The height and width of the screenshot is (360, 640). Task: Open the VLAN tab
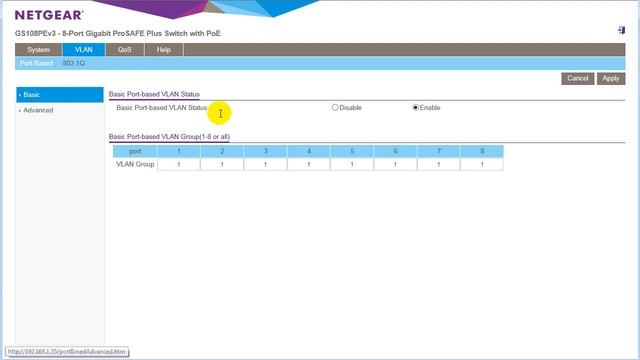[x=84, y=49]
